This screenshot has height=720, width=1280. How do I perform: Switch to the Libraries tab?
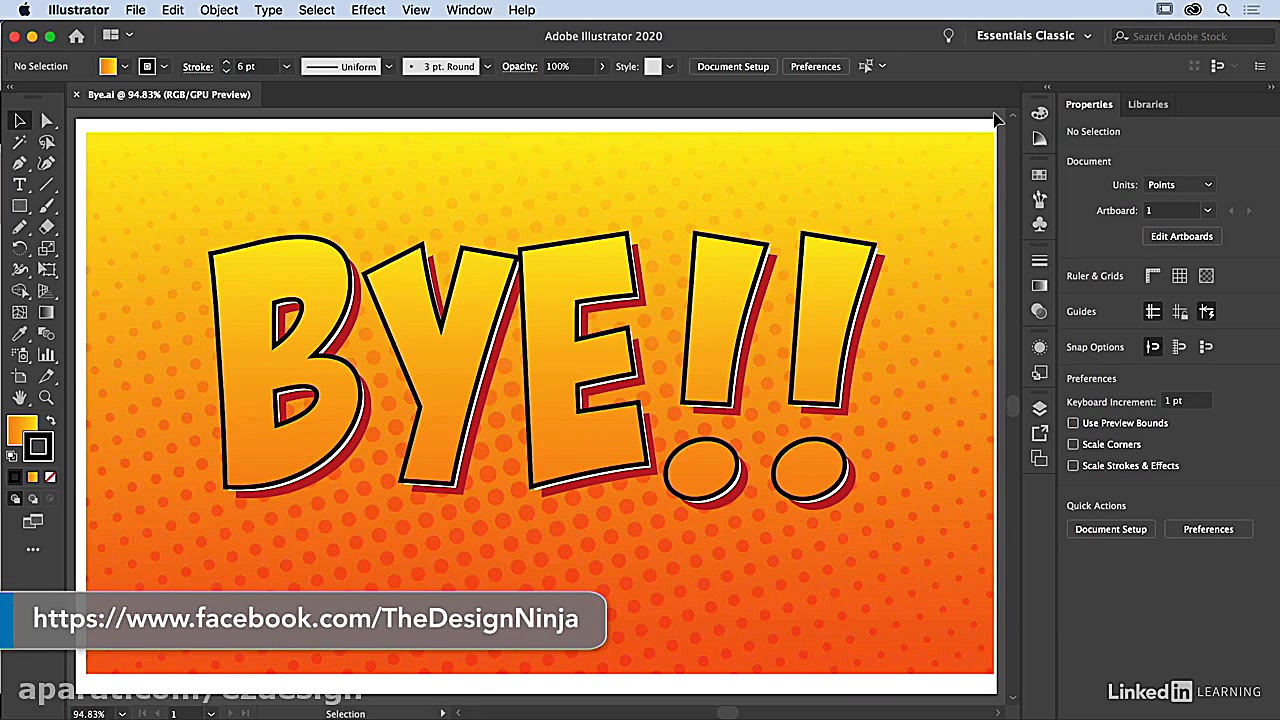pyautogui.click(x=1147, y=104)
